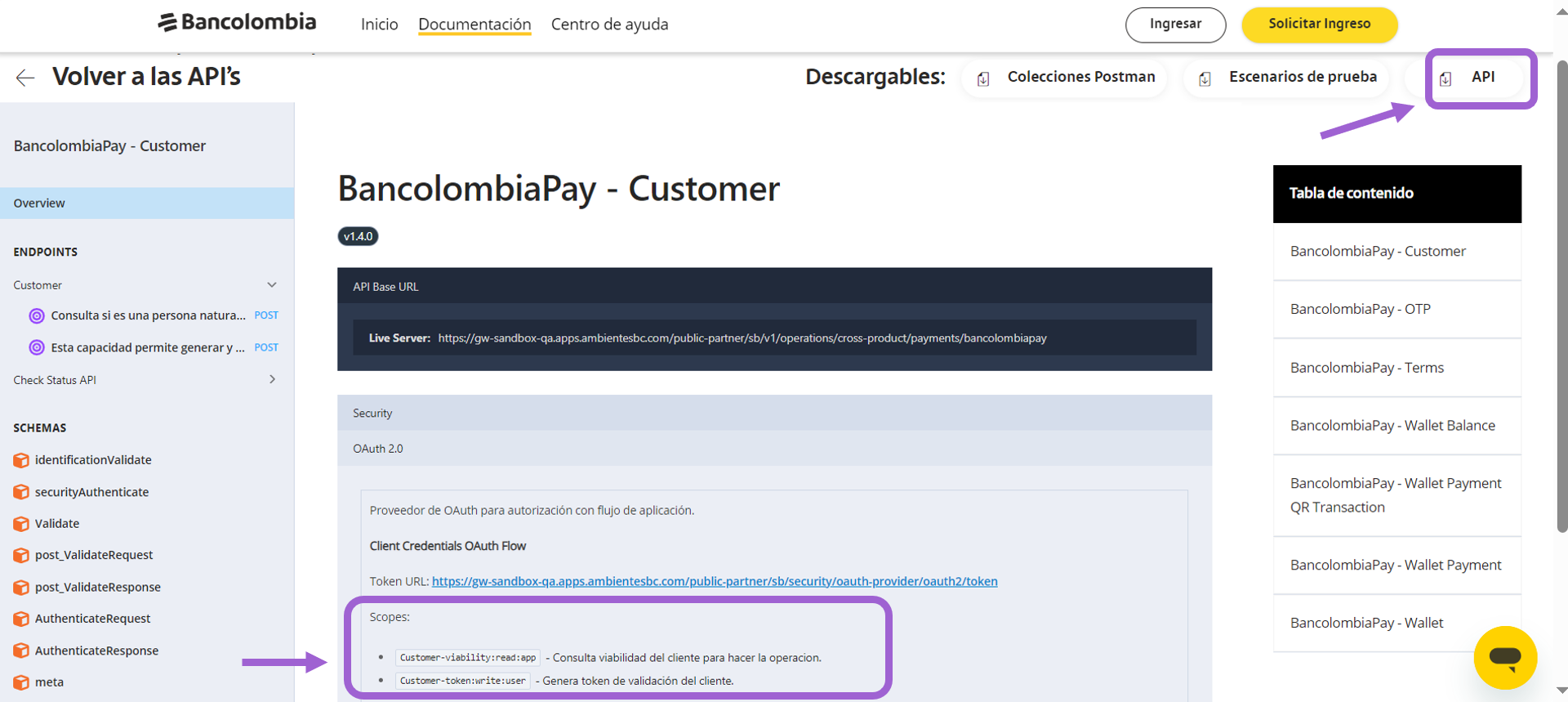The image size is (1568, 702).
Task: Click the orange cube icon for AuthenticateRequest
Action: pyautogui.click(x=21, y=619)
